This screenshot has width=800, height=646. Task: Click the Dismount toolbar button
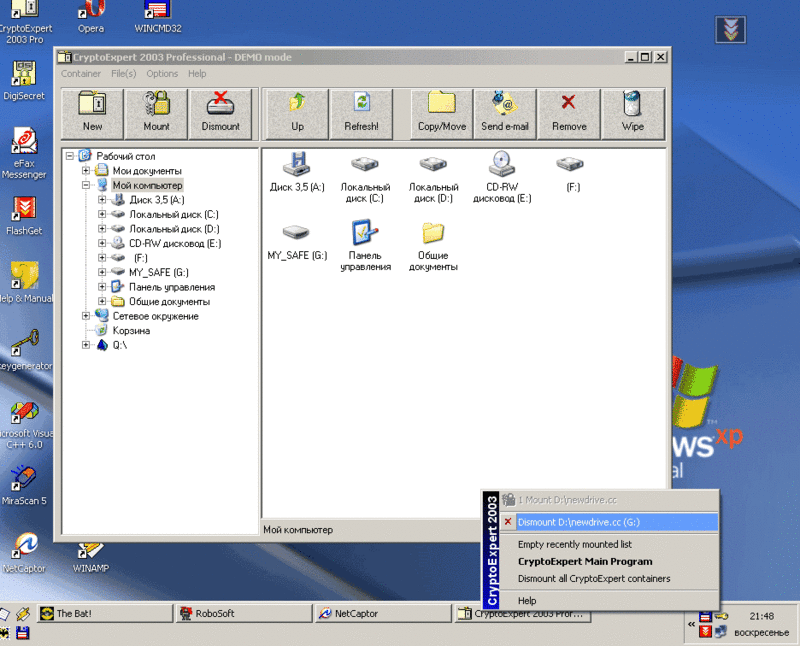tap(220, 114)
